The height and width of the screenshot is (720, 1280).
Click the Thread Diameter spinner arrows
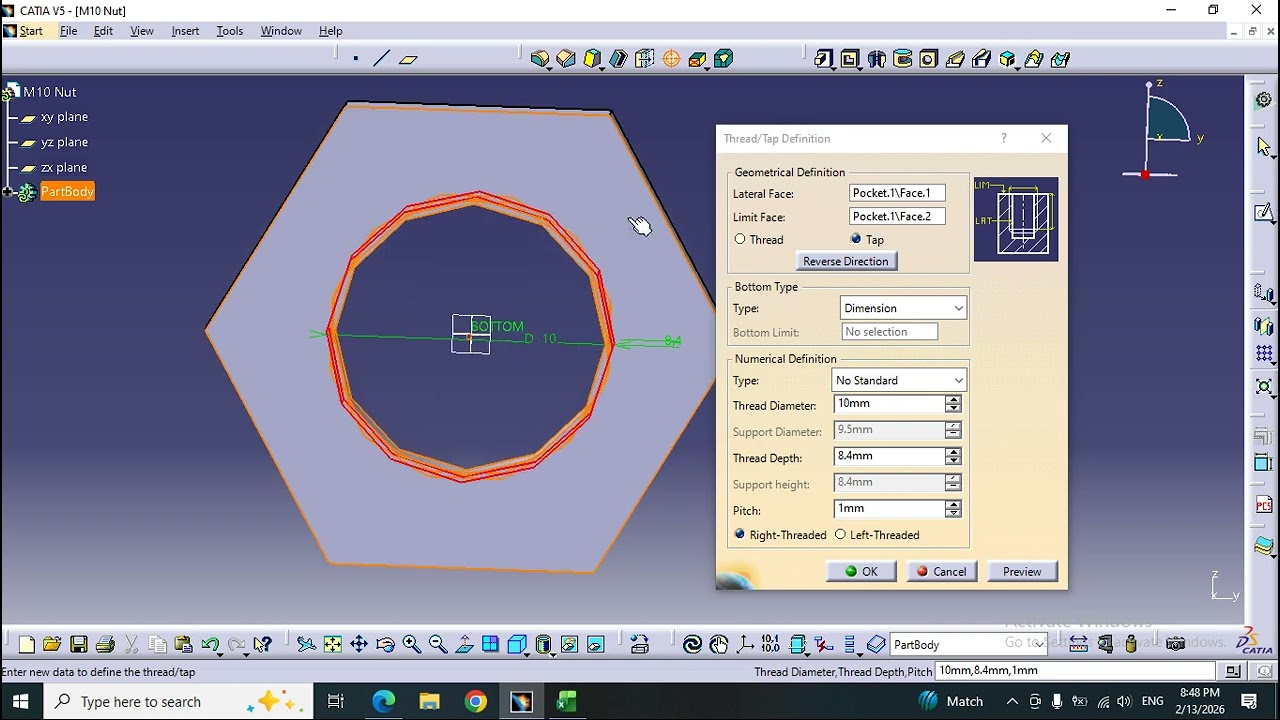953,404
